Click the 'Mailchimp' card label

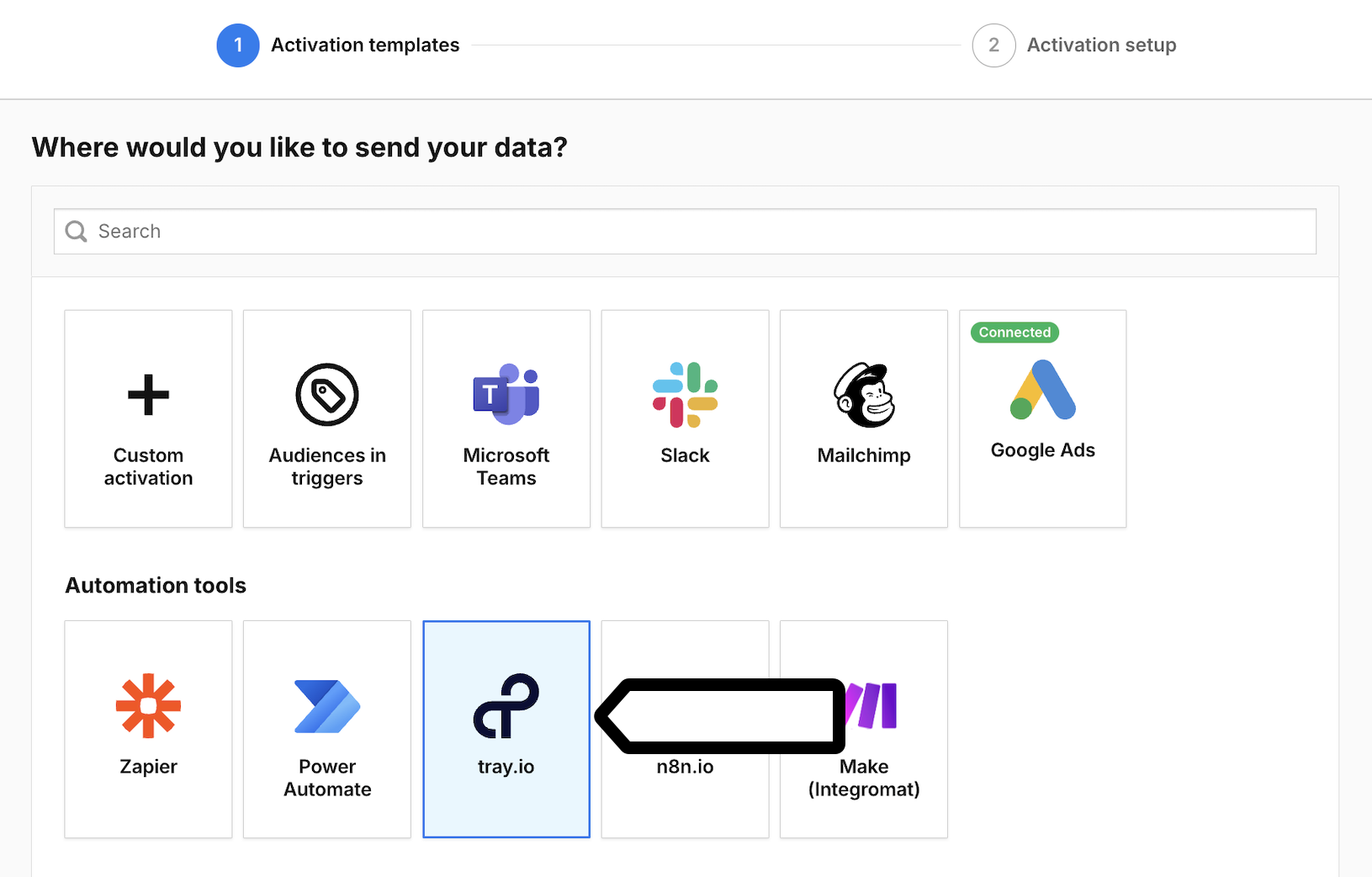click(864, 455)
